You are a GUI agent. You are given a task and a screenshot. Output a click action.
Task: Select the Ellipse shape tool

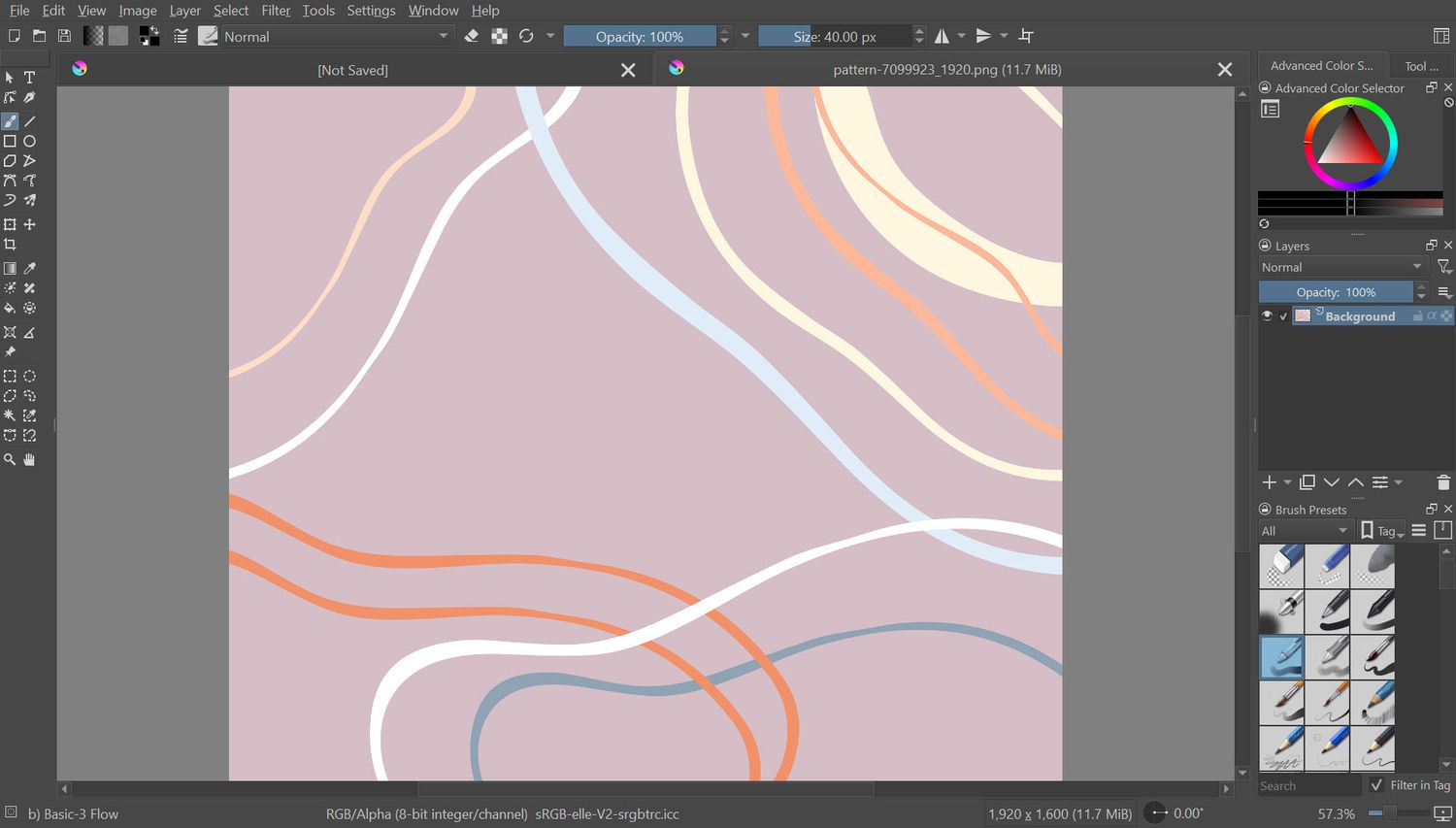pyautogui.click(x=30, y=141)
